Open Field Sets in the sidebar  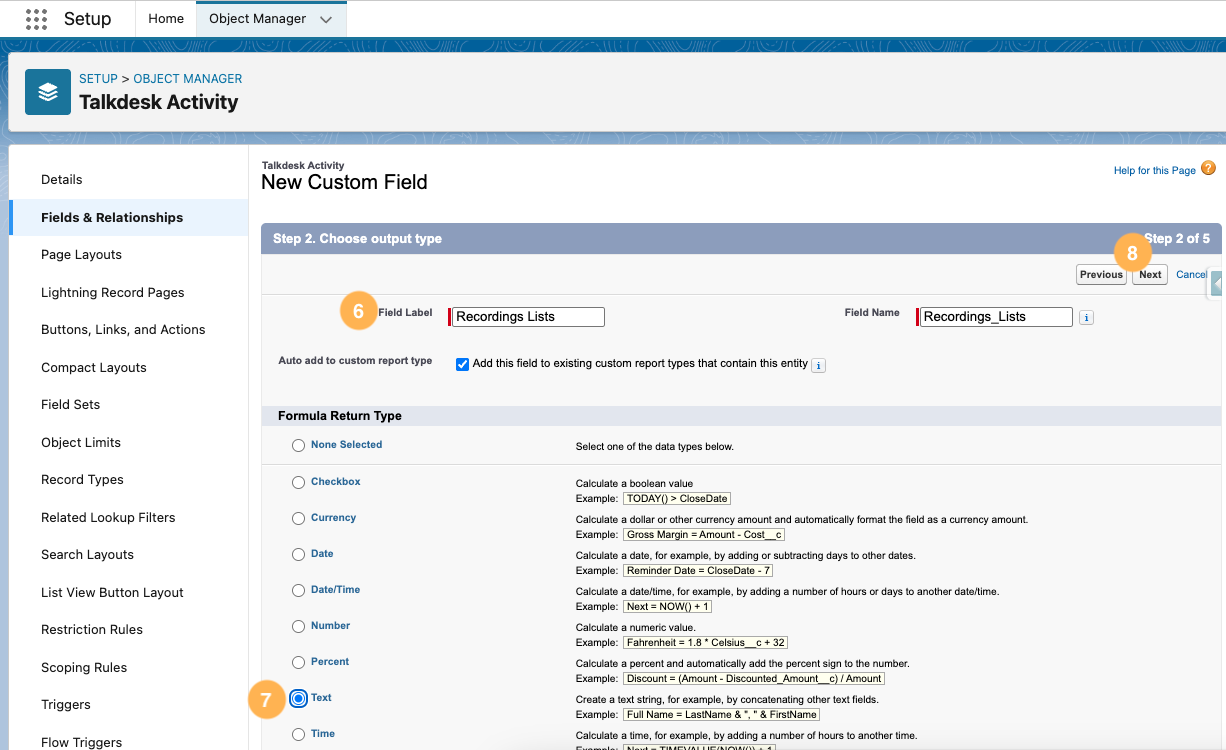[x=70, y=405]
